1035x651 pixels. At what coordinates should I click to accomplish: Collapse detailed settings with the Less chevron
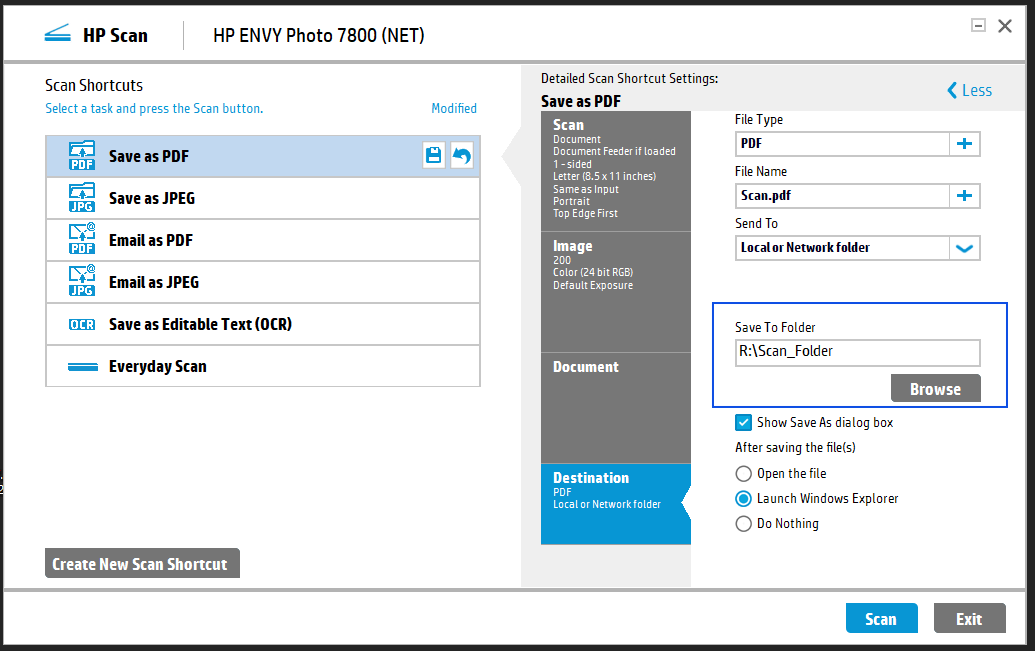pos(968,90)
